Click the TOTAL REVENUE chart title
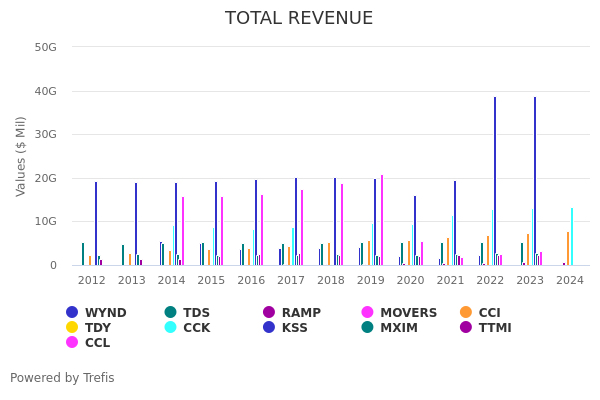This screenshot has width=600, height=400. click(299, 19)
